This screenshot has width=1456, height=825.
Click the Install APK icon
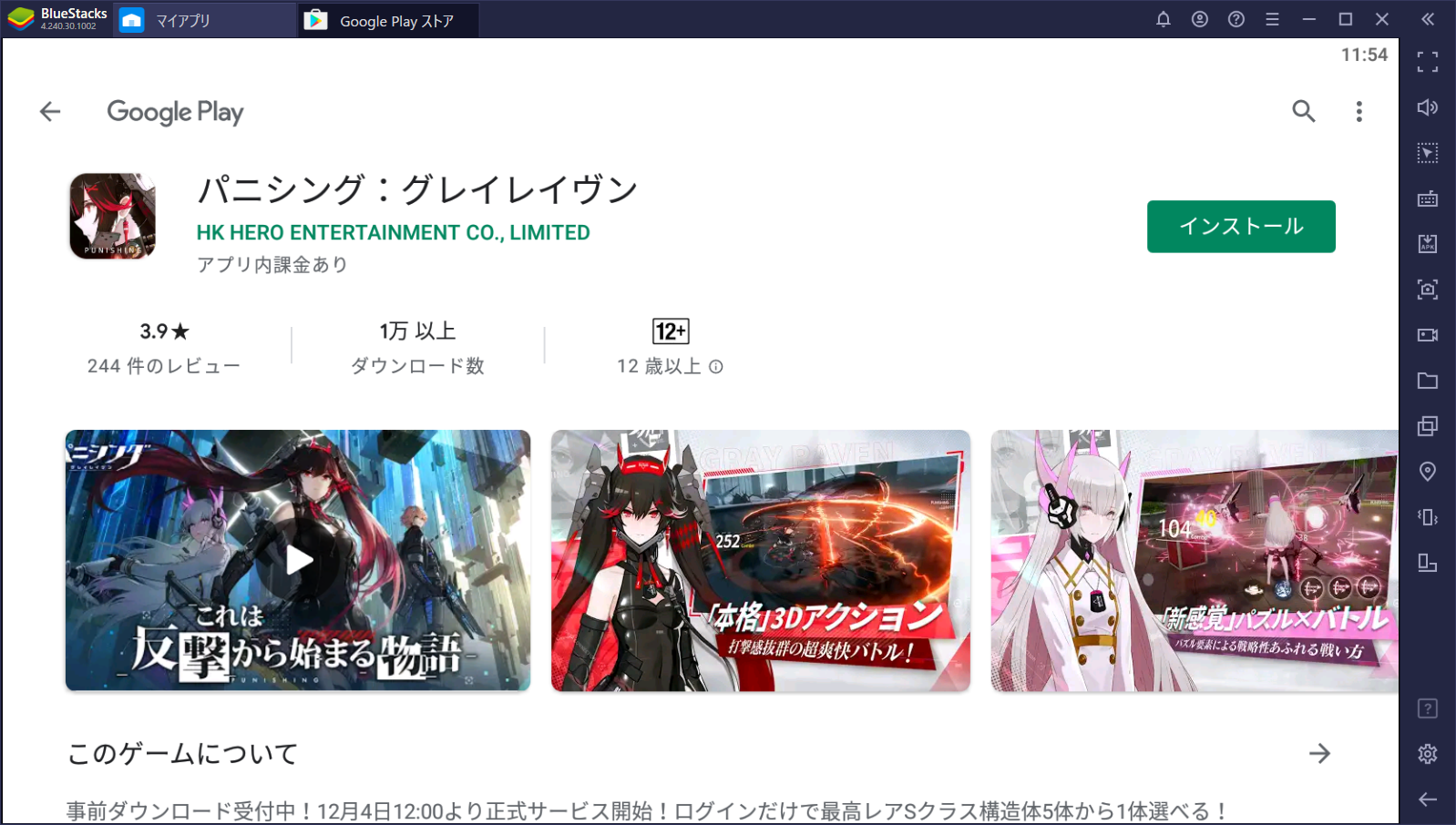pos(1428,244)
